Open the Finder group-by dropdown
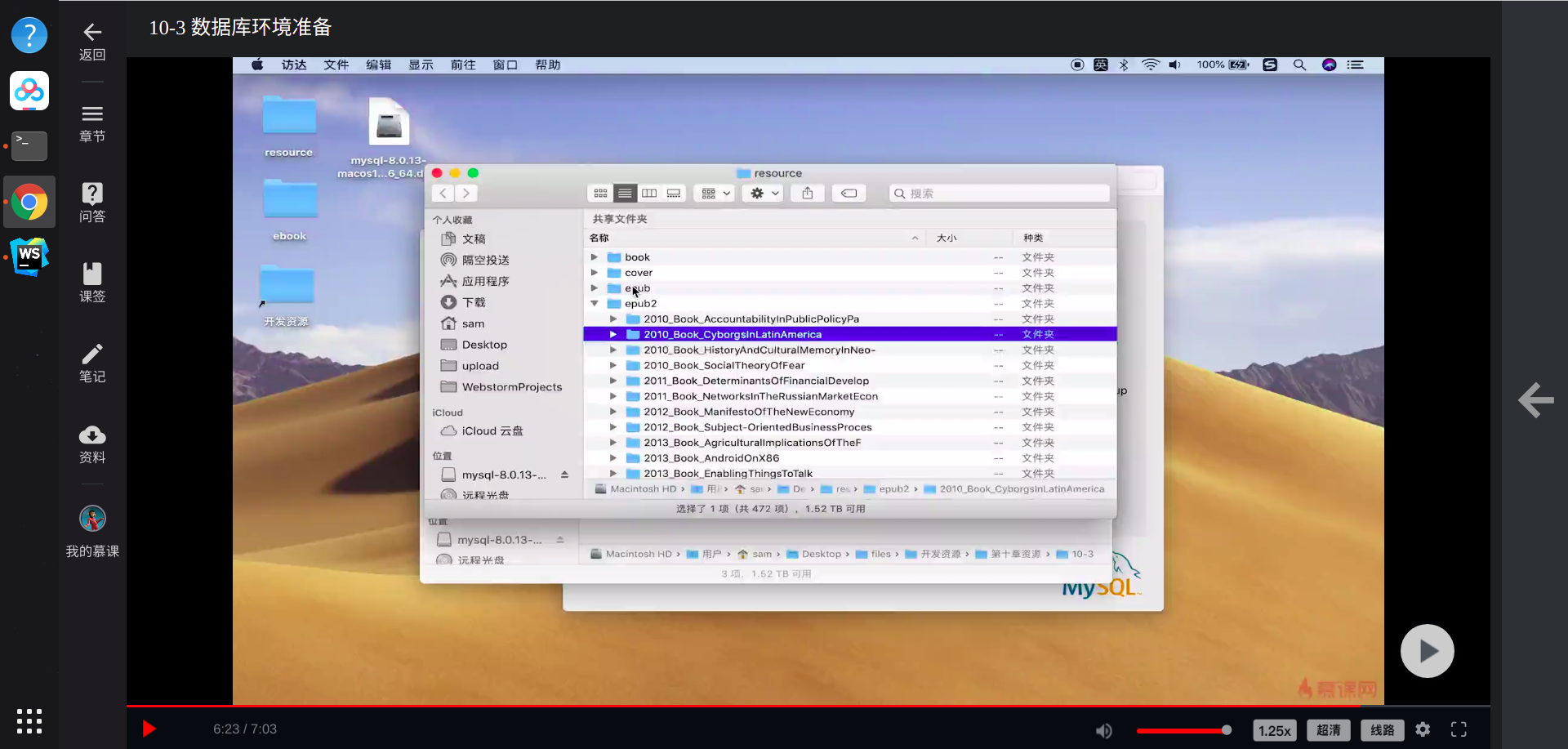This screenshot has width=1568, height=749. tap(714, 194)
